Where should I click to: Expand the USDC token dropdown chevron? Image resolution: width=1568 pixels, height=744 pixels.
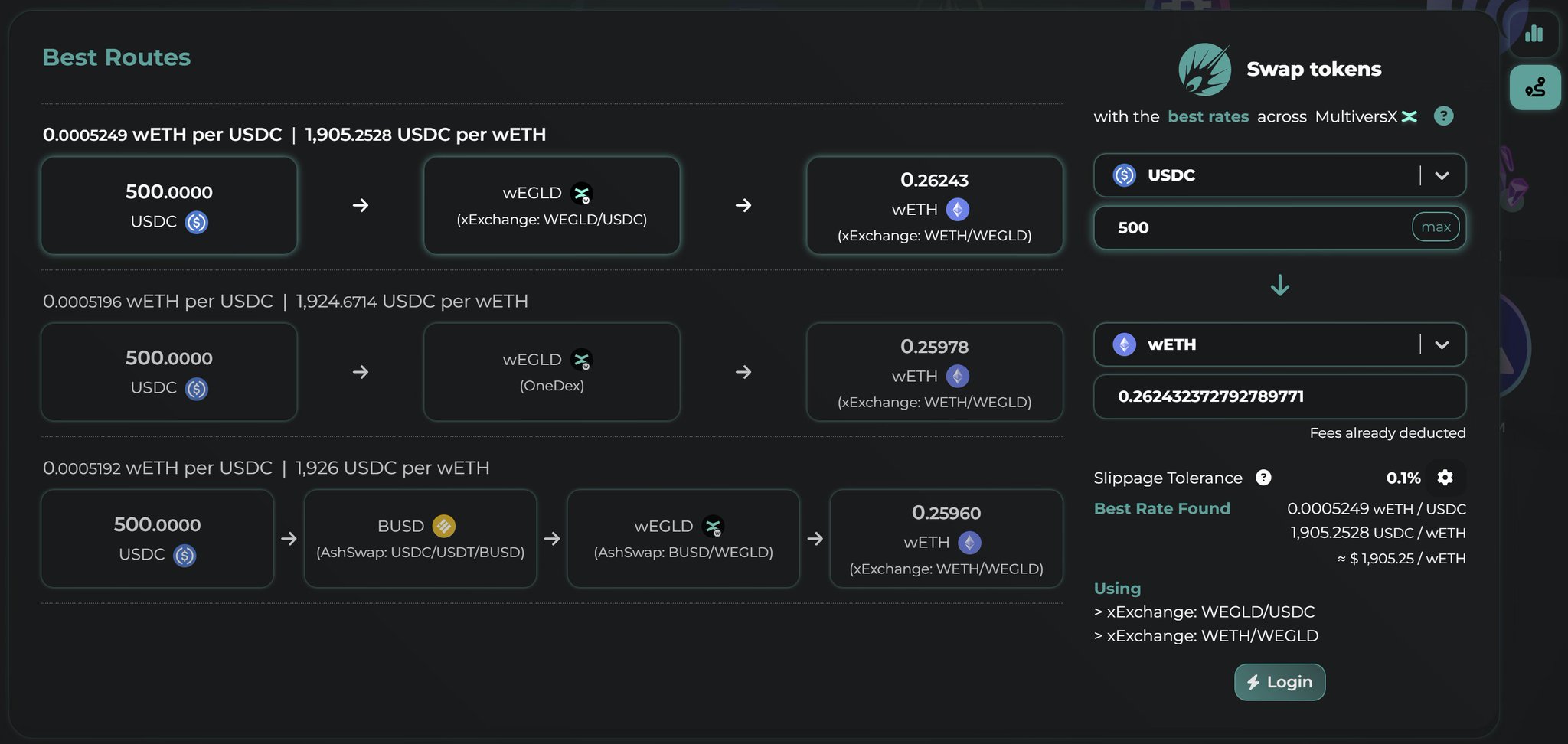(1442, 175)
